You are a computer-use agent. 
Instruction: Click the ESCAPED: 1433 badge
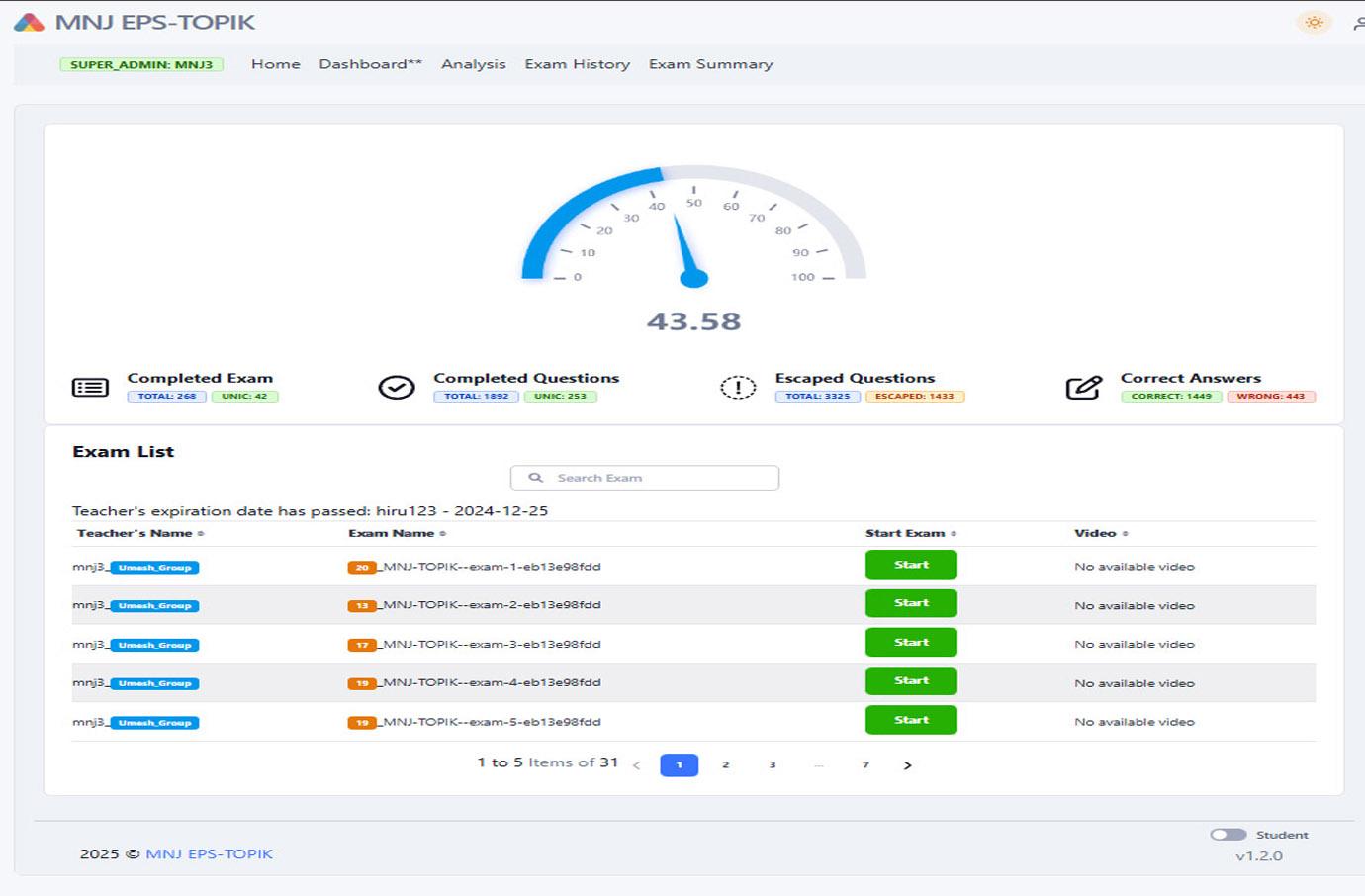coord(915,397)
